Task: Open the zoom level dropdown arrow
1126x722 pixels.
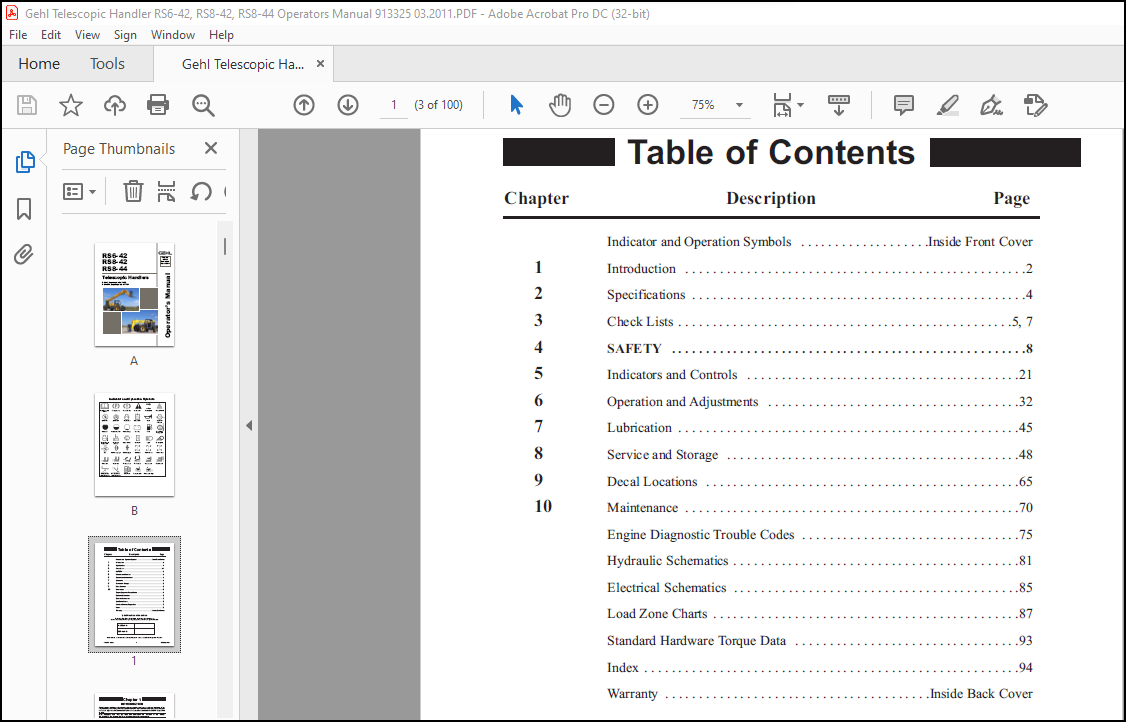Action: click(x=739, y=105)
